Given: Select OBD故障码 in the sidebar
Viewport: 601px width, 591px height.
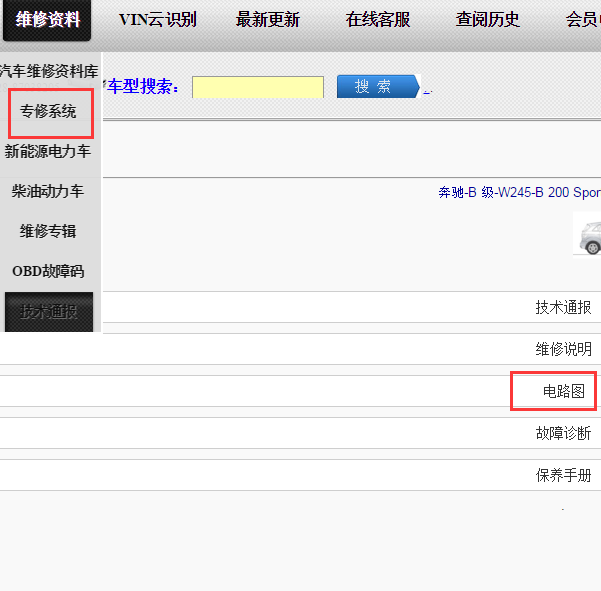Looking at the screenshot, I should 48,271.
